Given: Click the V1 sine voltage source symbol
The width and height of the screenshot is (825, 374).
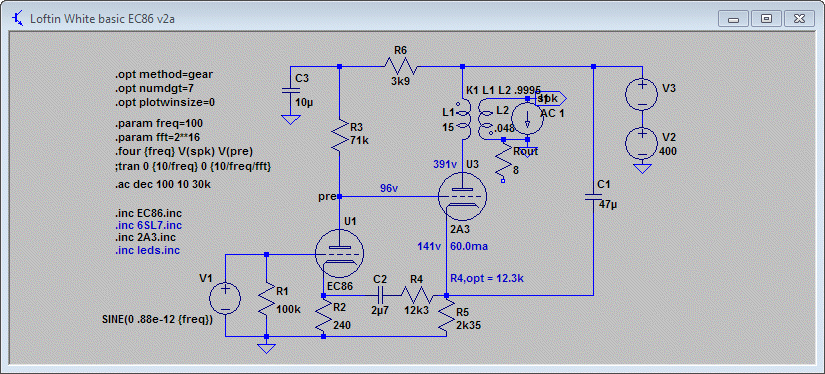Looking at the screenshot, I should point(225,299).
